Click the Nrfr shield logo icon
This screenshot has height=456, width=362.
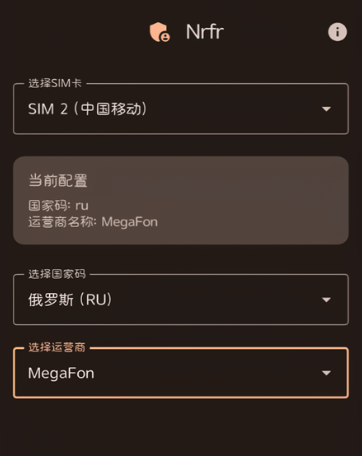(x=160, y=32)
